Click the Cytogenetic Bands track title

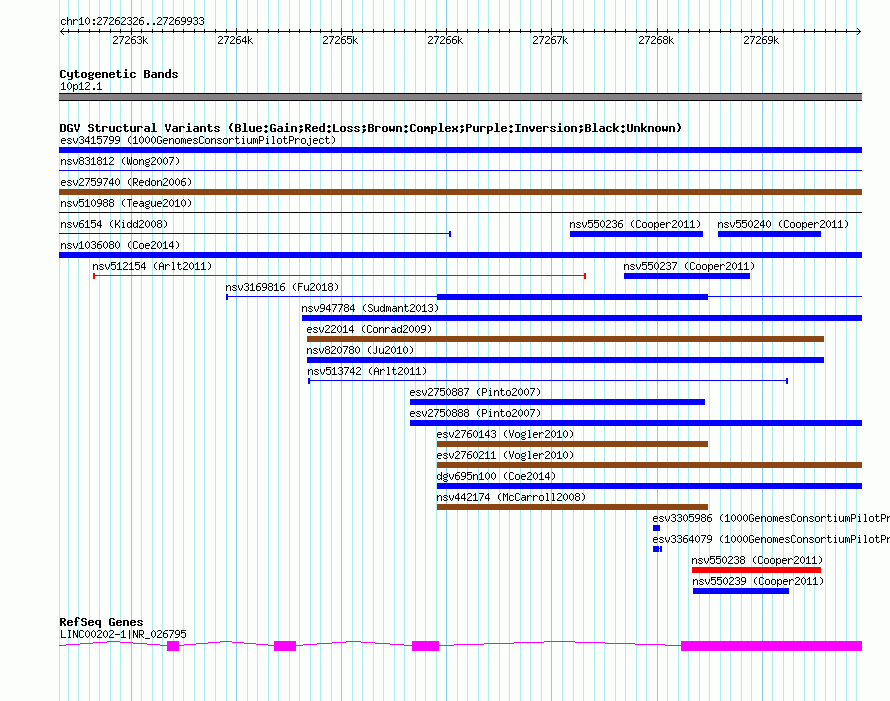point(119,74)
